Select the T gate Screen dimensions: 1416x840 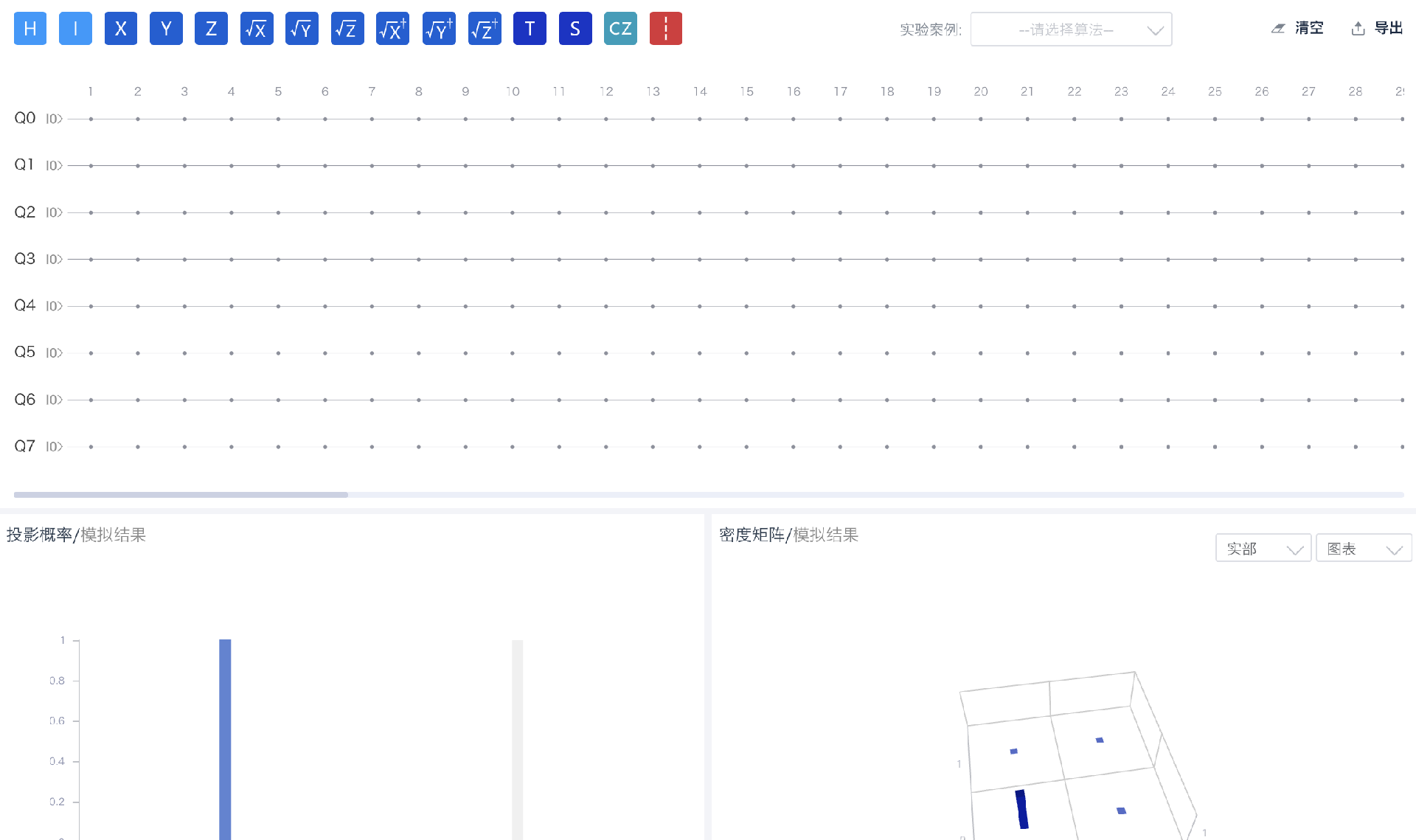[x=530, y=29]
